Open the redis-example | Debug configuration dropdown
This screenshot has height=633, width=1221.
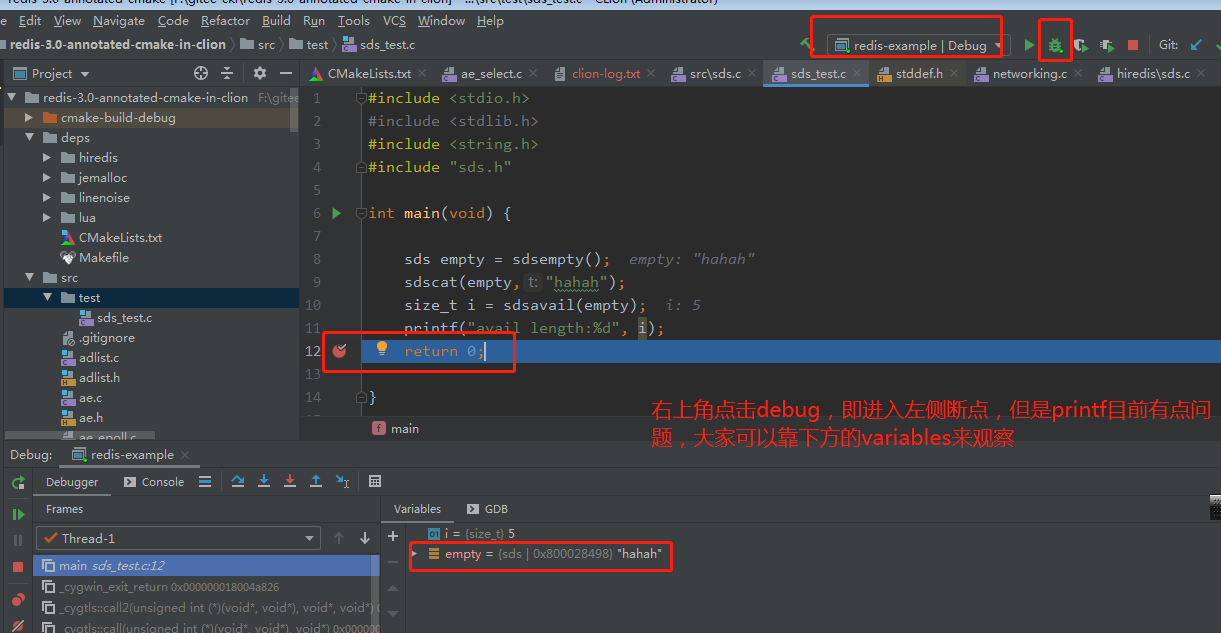click(x=918, y=45)
